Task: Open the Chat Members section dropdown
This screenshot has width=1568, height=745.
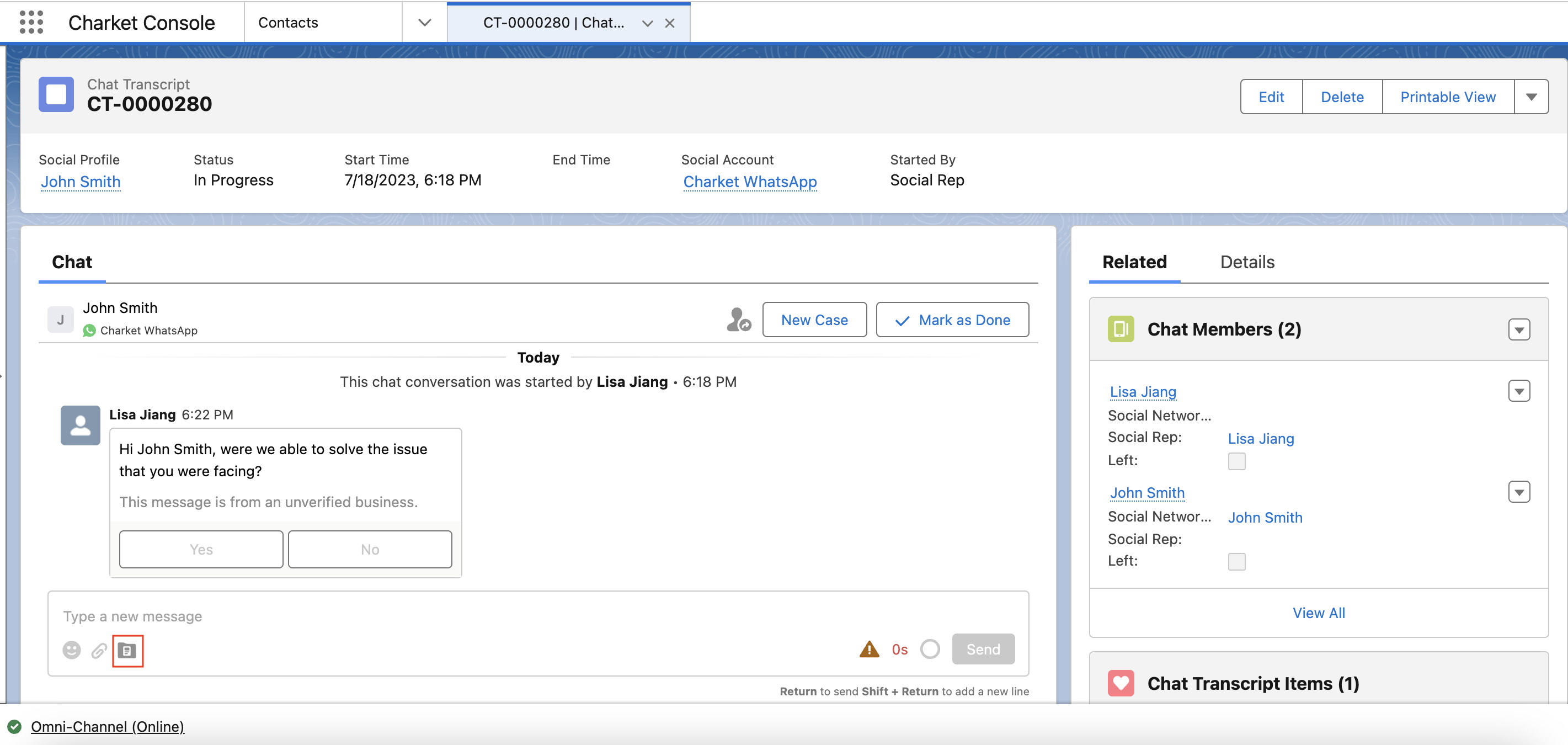Action: [1519, 330]
